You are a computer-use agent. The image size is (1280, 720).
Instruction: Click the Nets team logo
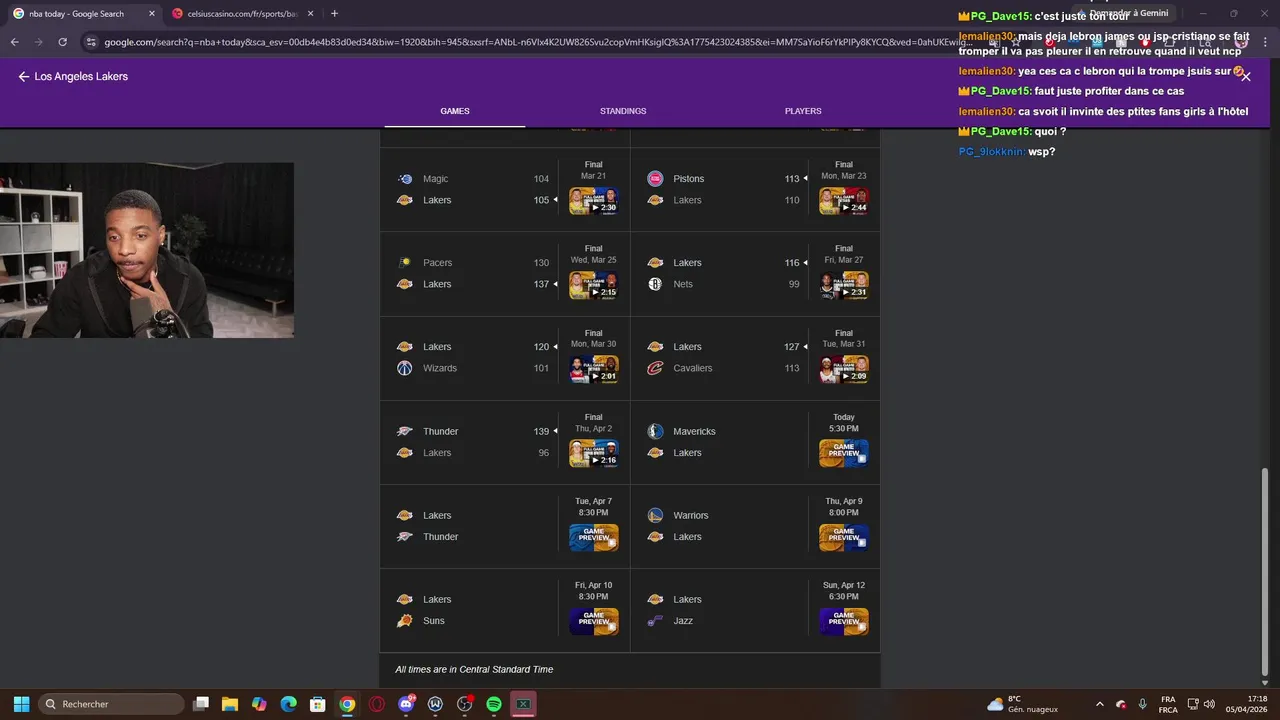point(655,284)
